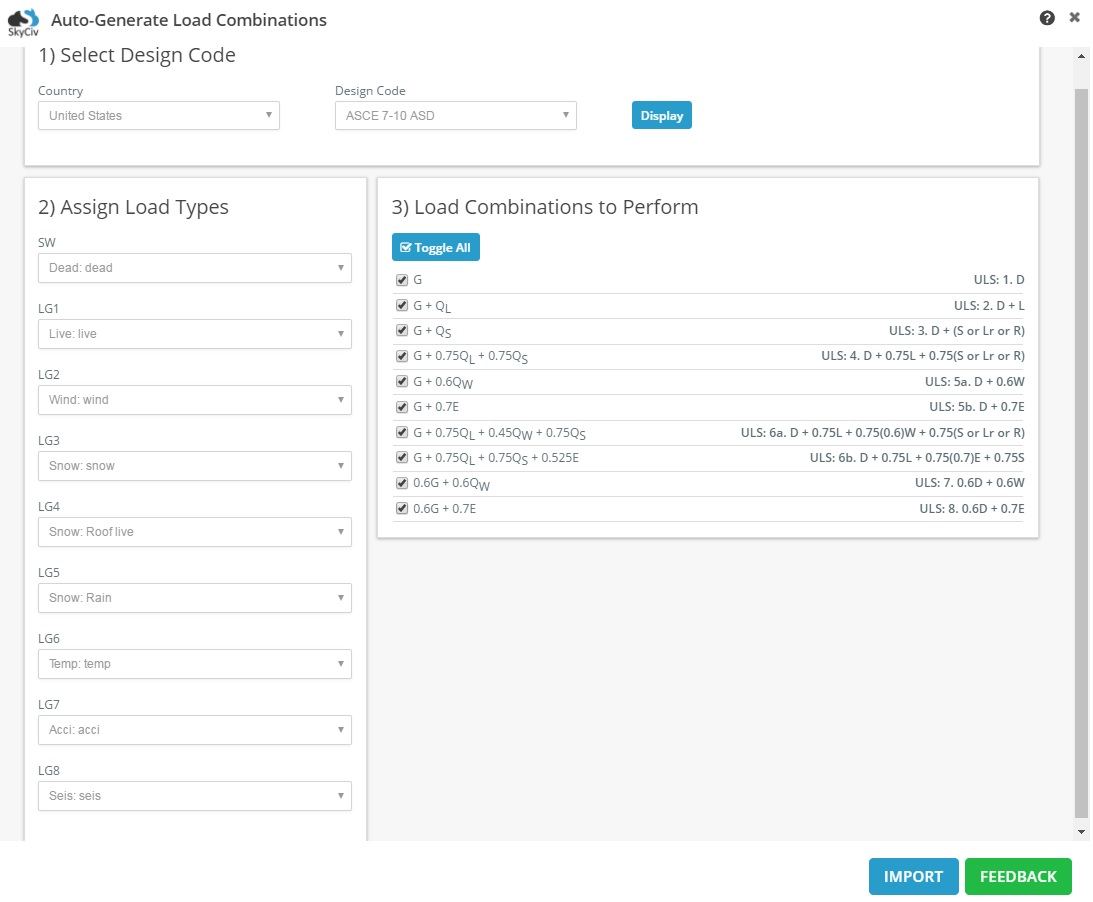1093x902 pixels.
Task: Uncheck the 0.6G + 0.7E checkbox
Action: coord(402,508)
